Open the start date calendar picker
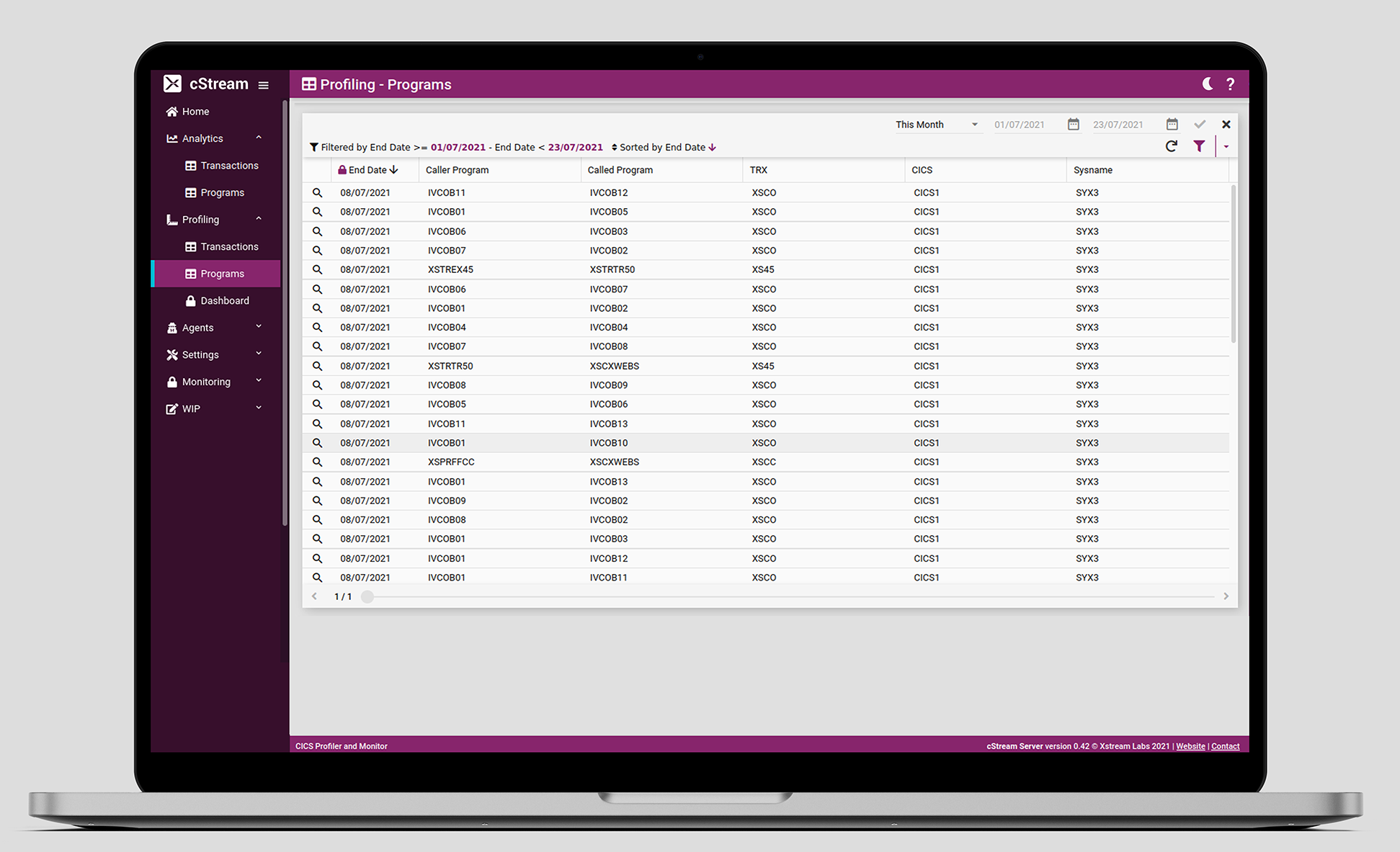Viewport: 1400px width, 852px height. click(x=1074, y=125)
